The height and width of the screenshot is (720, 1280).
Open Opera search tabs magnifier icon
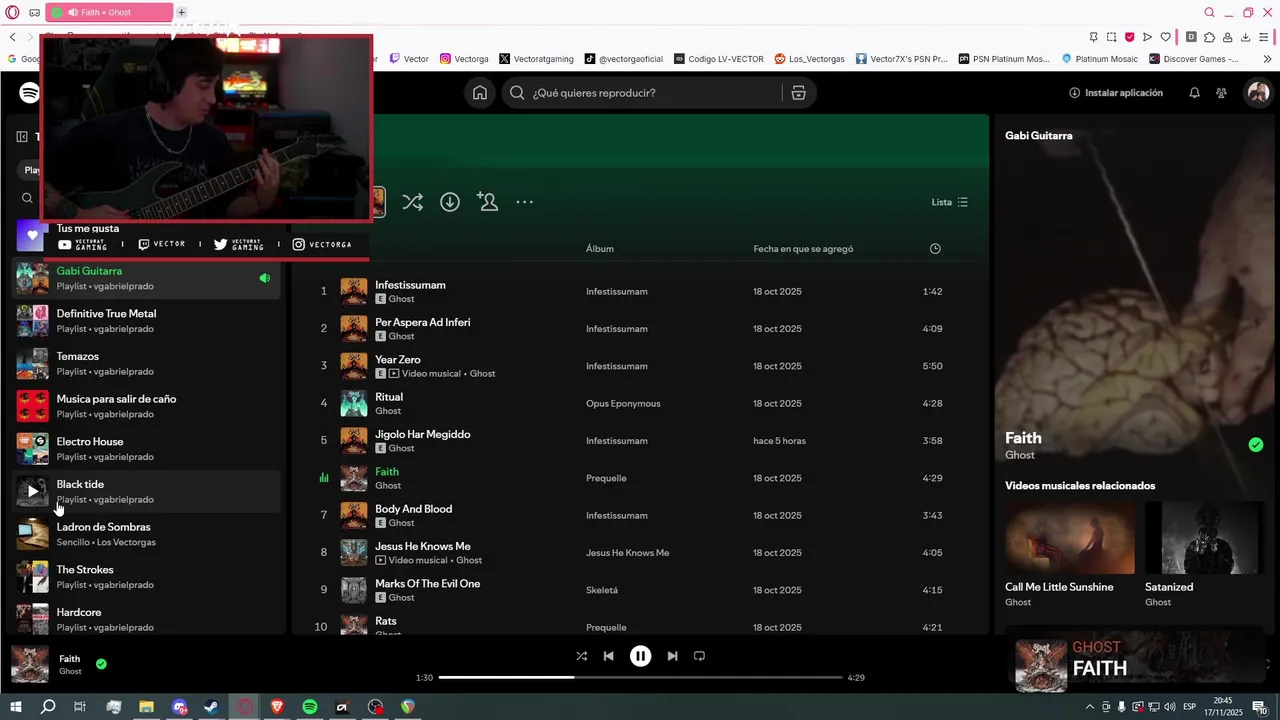coord(1209,13)
